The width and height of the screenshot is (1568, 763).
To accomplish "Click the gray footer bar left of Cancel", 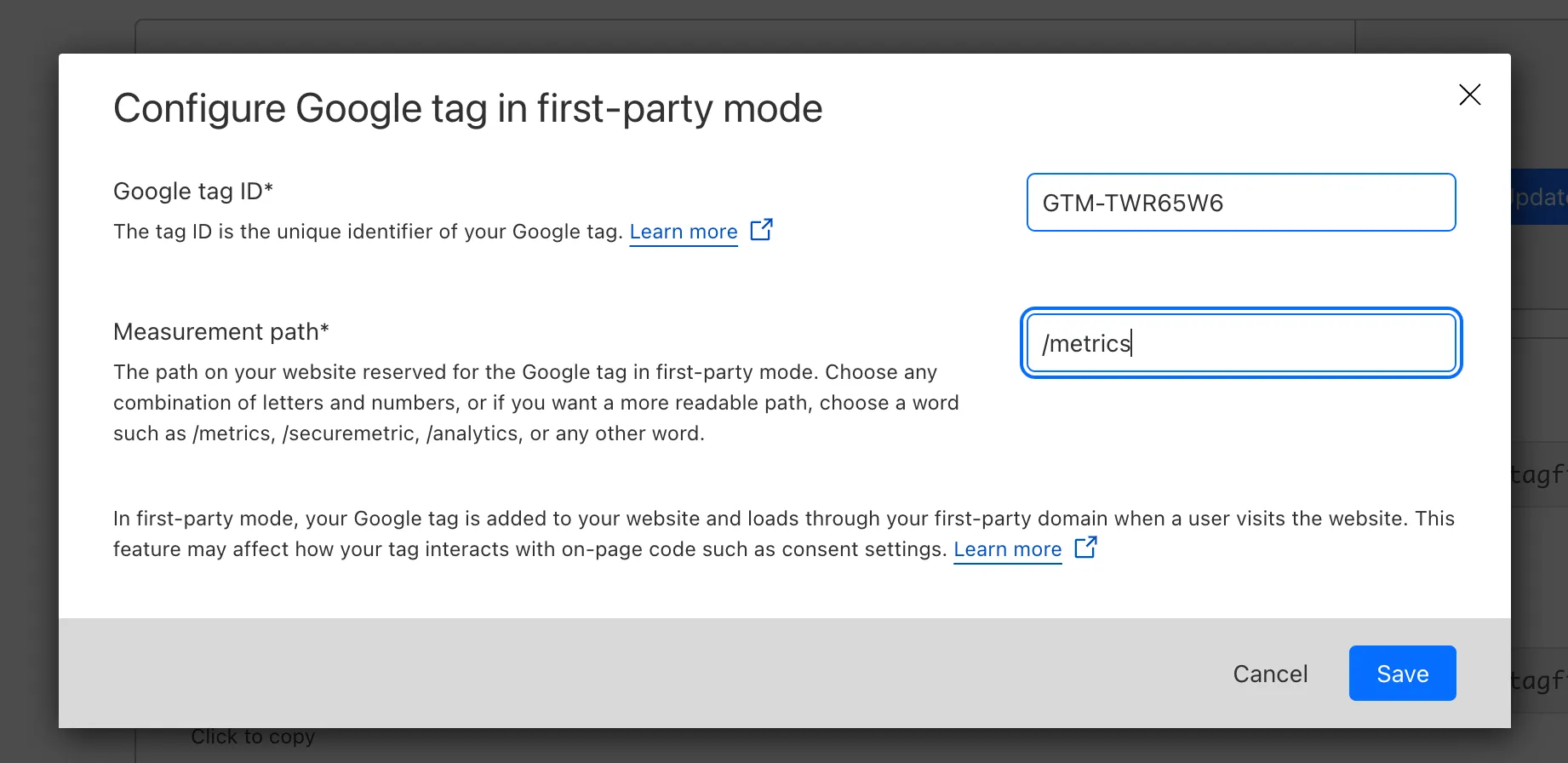I will [x=596, y=673].
